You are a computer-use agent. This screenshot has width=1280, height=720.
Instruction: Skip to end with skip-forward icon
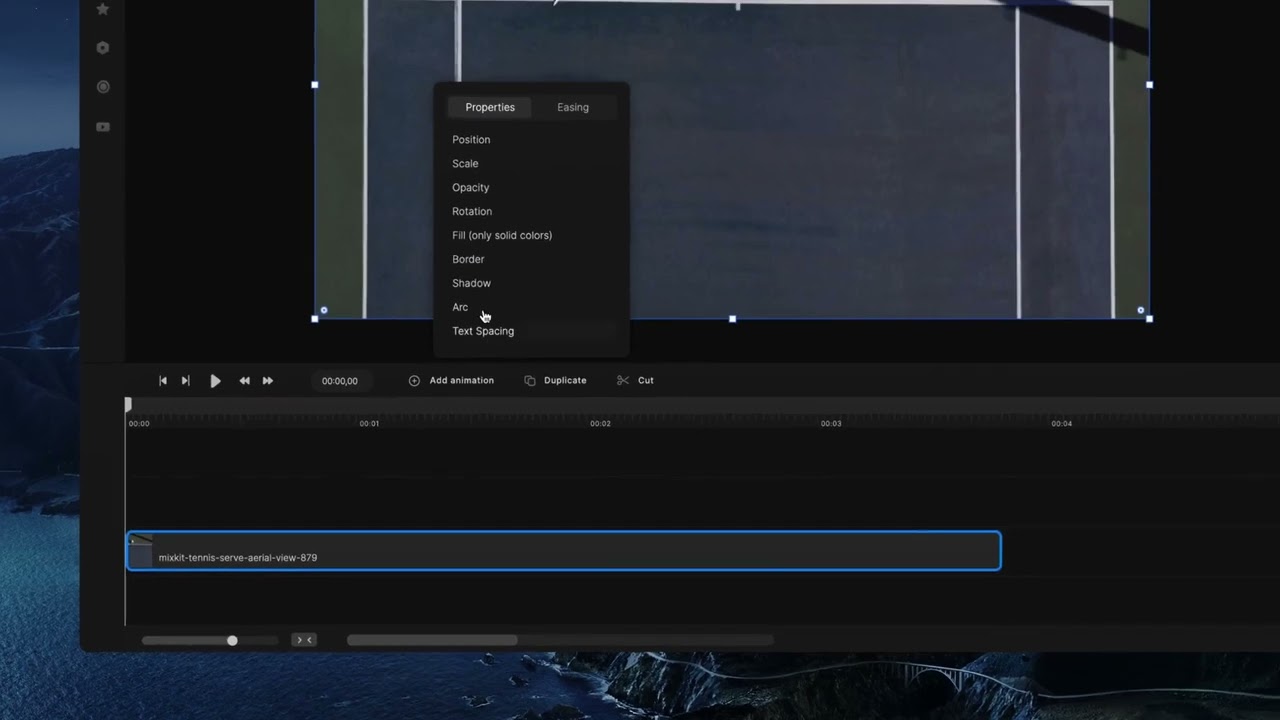(186, 381)
